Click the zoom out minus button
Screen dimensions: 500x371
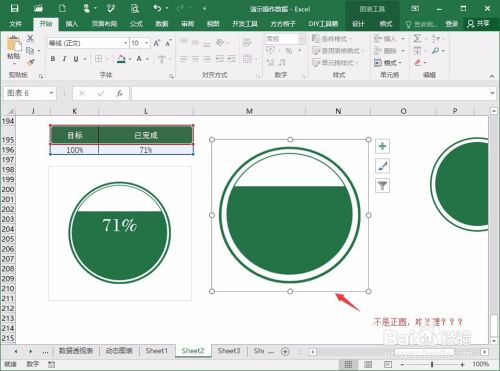[x=402, y=364]
